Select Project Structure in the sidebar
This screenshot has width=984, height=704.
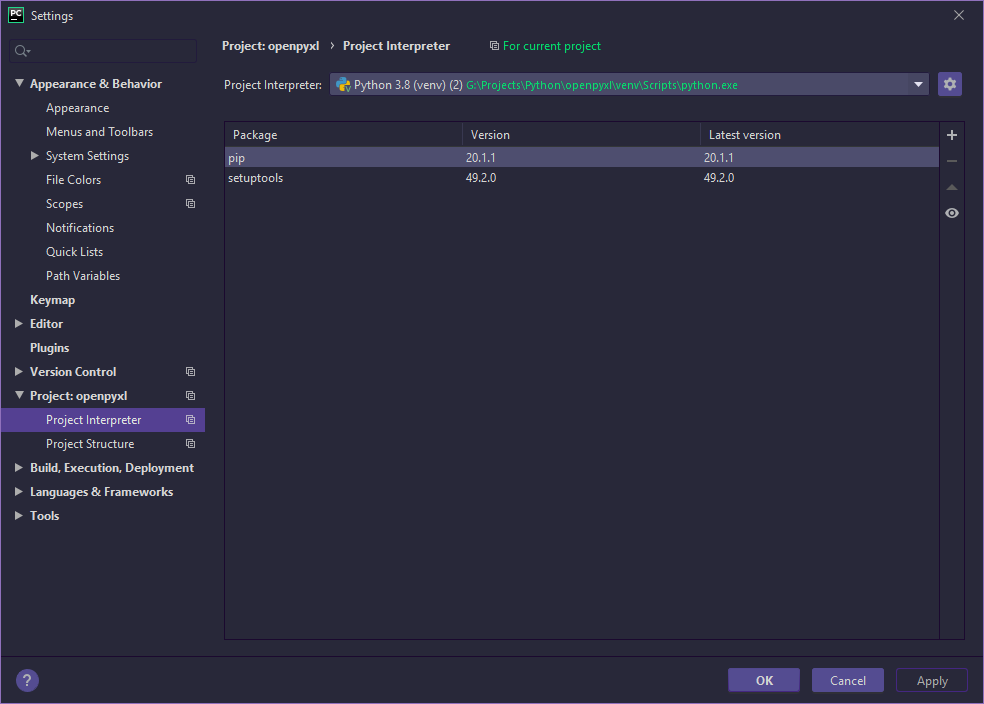(x=90, y=444)
